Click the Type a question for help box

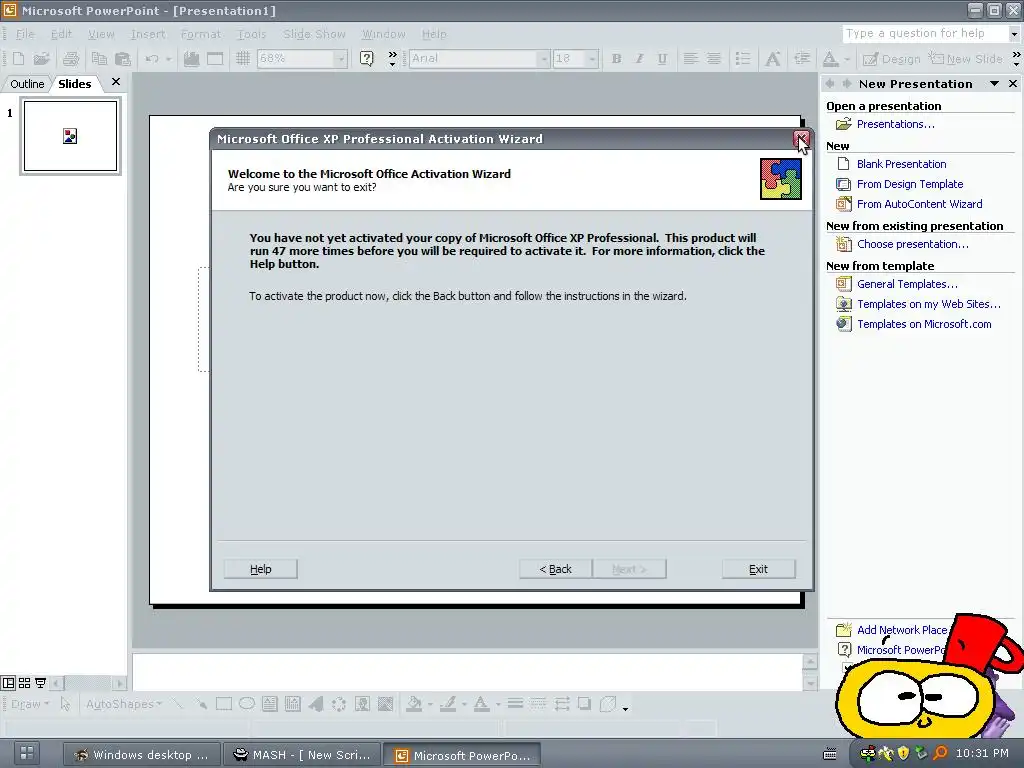click(925, 33)
